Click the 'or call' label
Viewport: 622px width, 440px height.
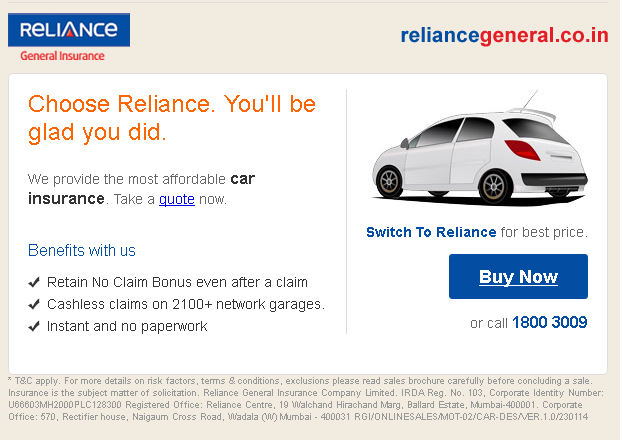click(488, 323)
